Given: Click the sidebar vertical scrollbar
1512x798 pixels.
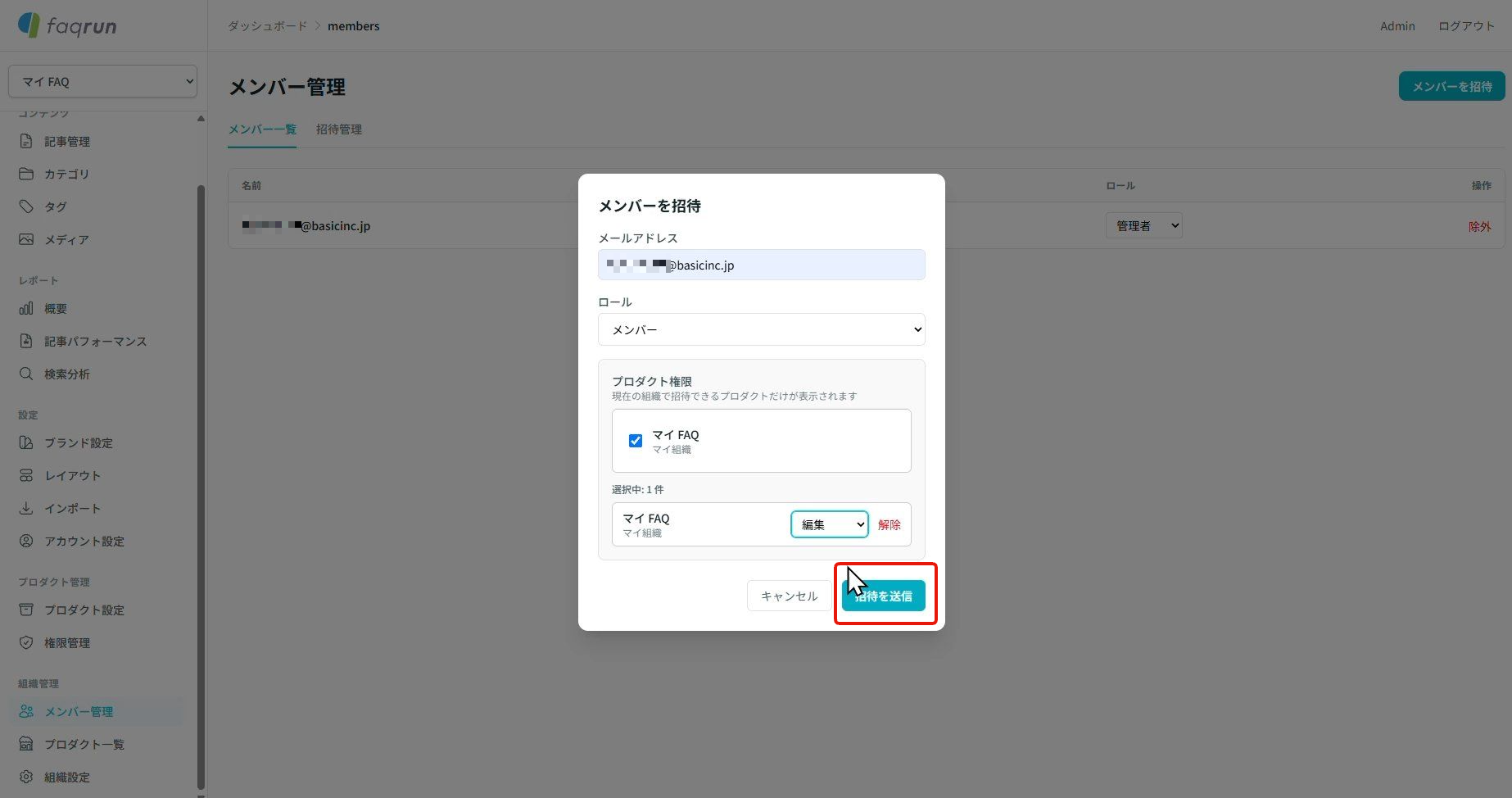Looking at the screenshot, I should pos(201,487).
